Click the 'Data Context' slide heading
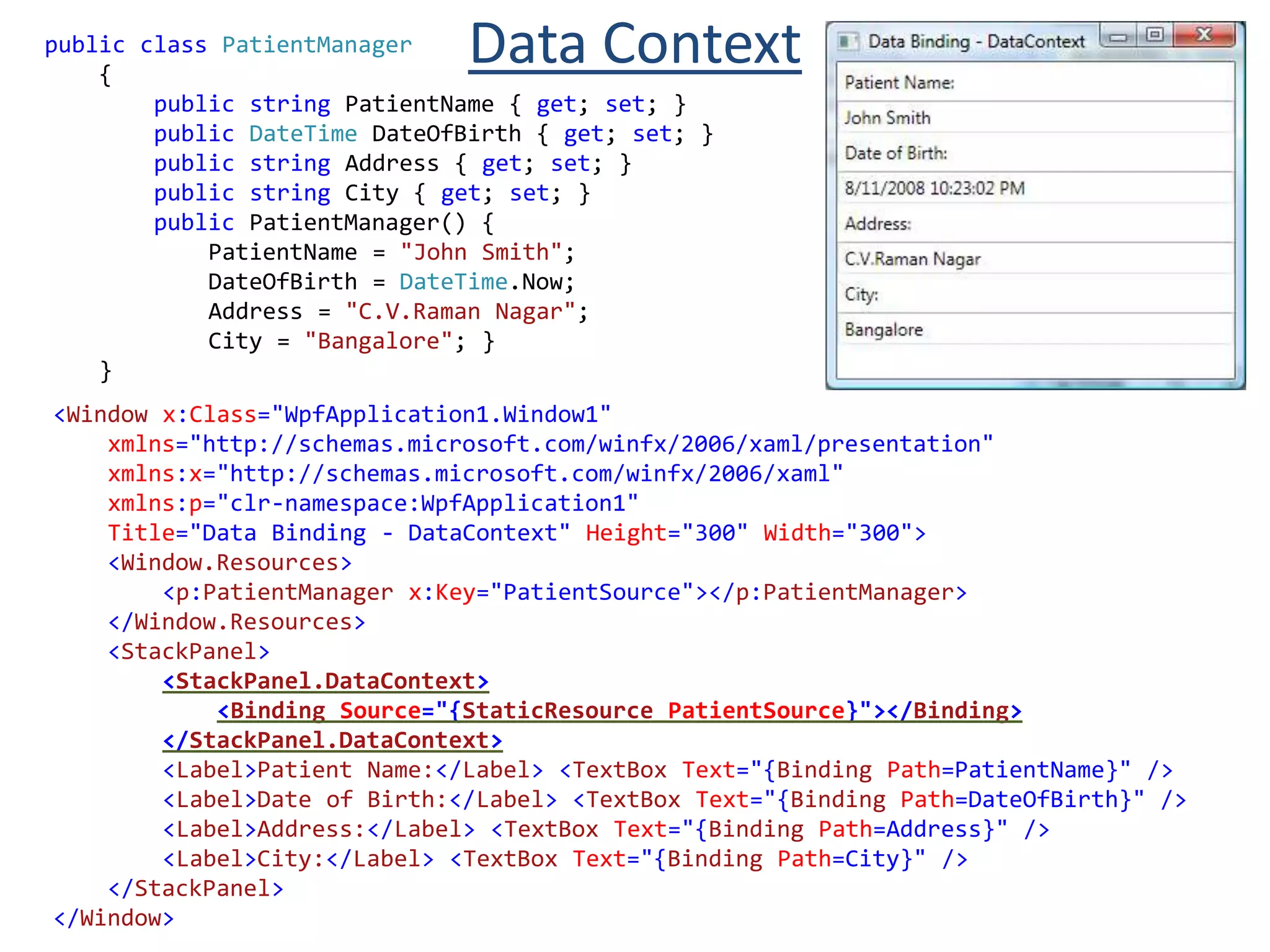 click(635, 45)
